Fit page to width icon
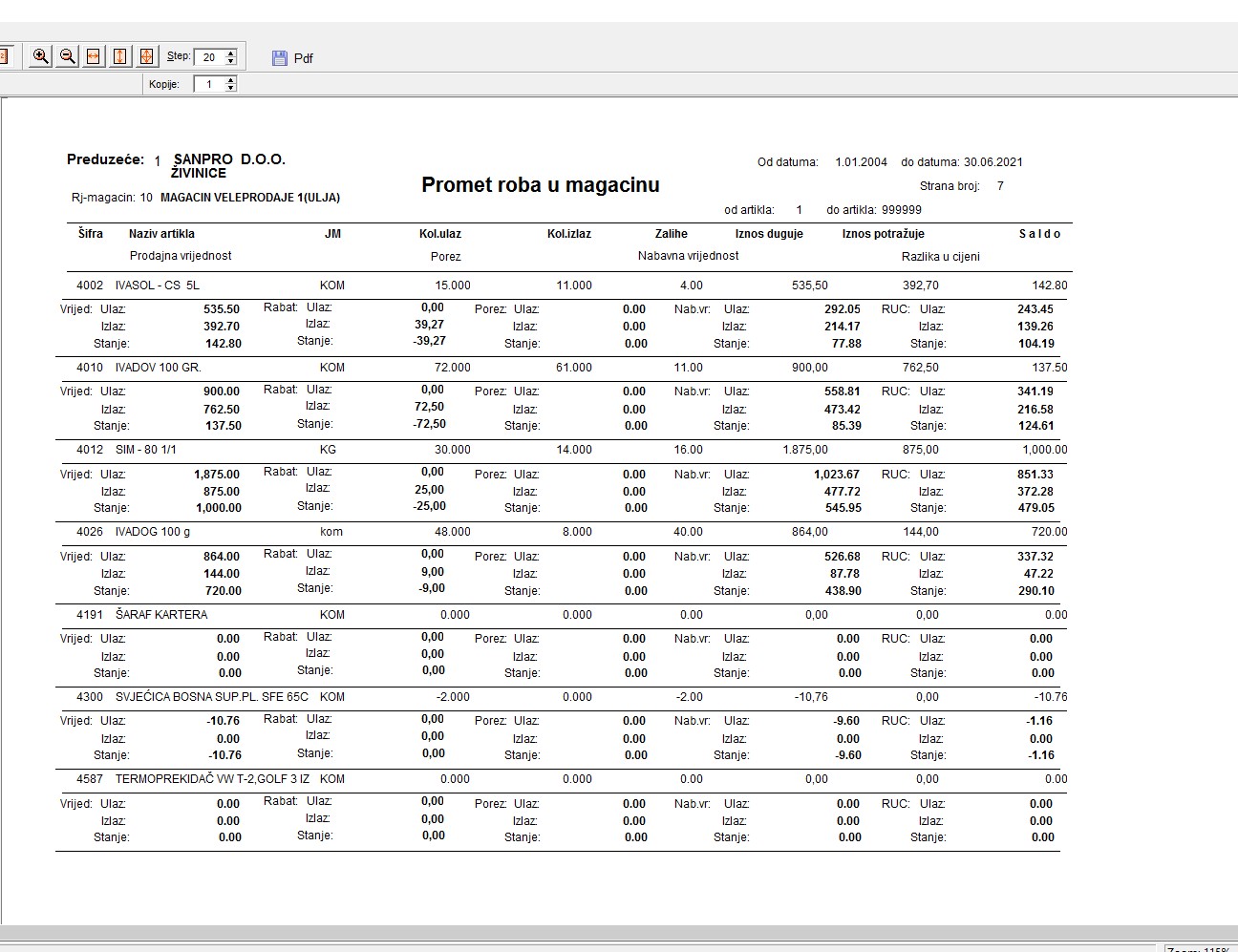The height and width of the screenshot is (952, 1238). point(94,56)
